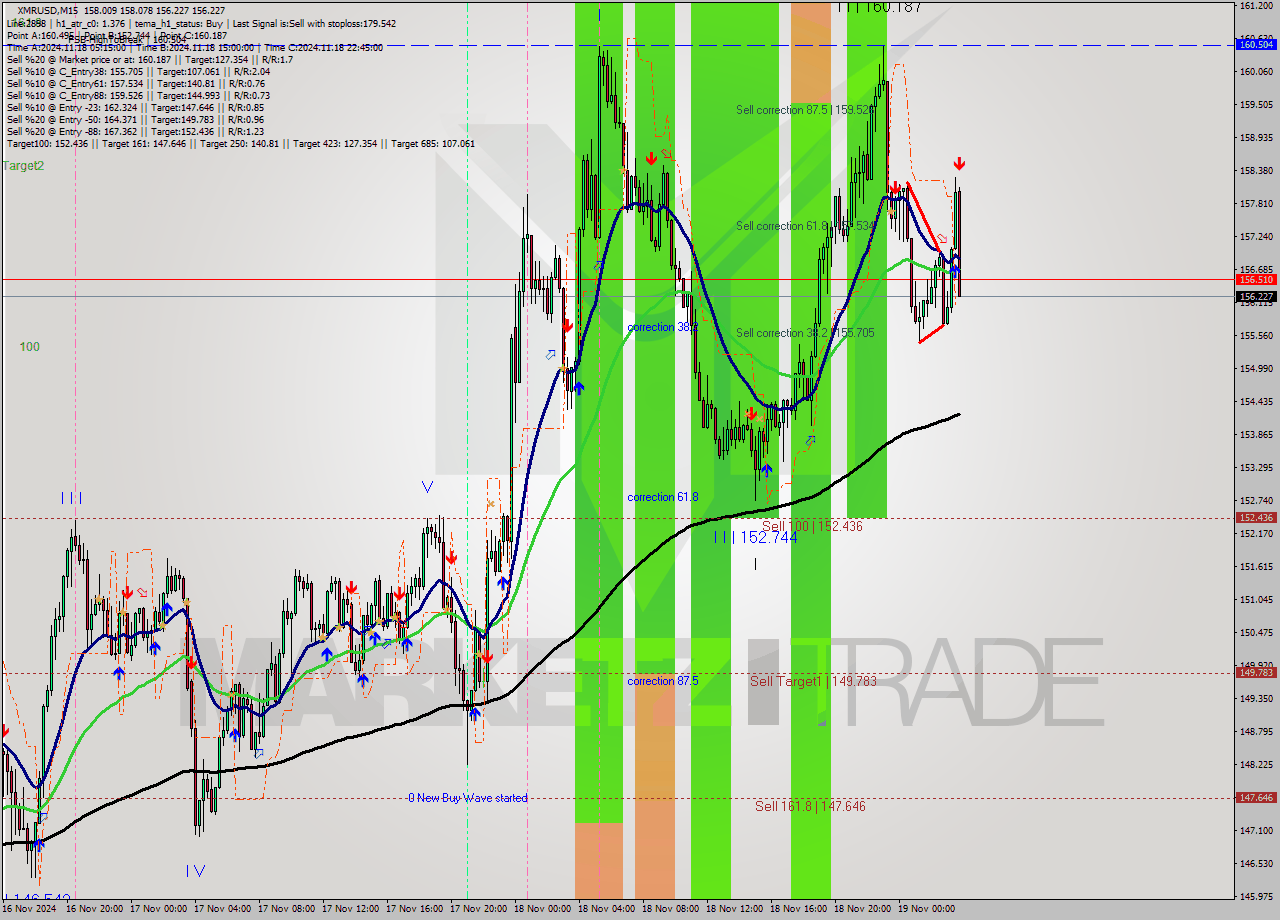Click '17 Nov 04:00' on time axis
1280x920 pixels.
222,909
